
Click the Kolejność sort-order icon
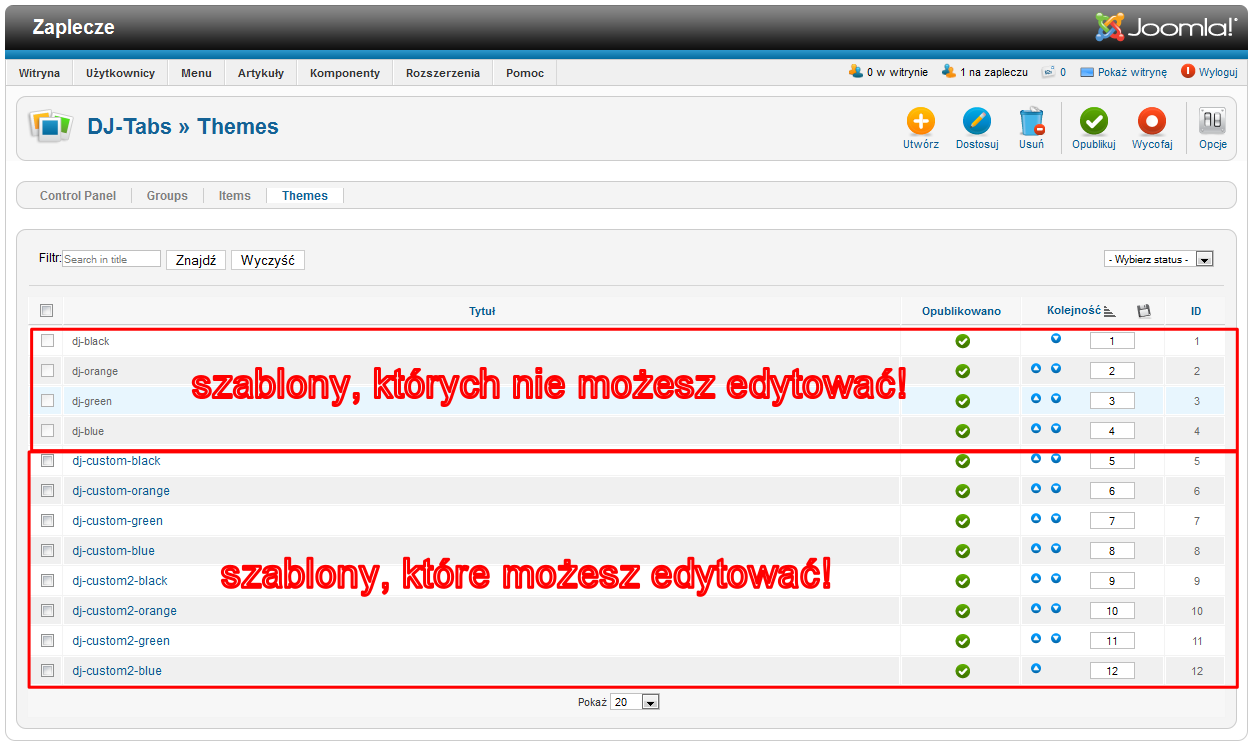[1109, 311]
